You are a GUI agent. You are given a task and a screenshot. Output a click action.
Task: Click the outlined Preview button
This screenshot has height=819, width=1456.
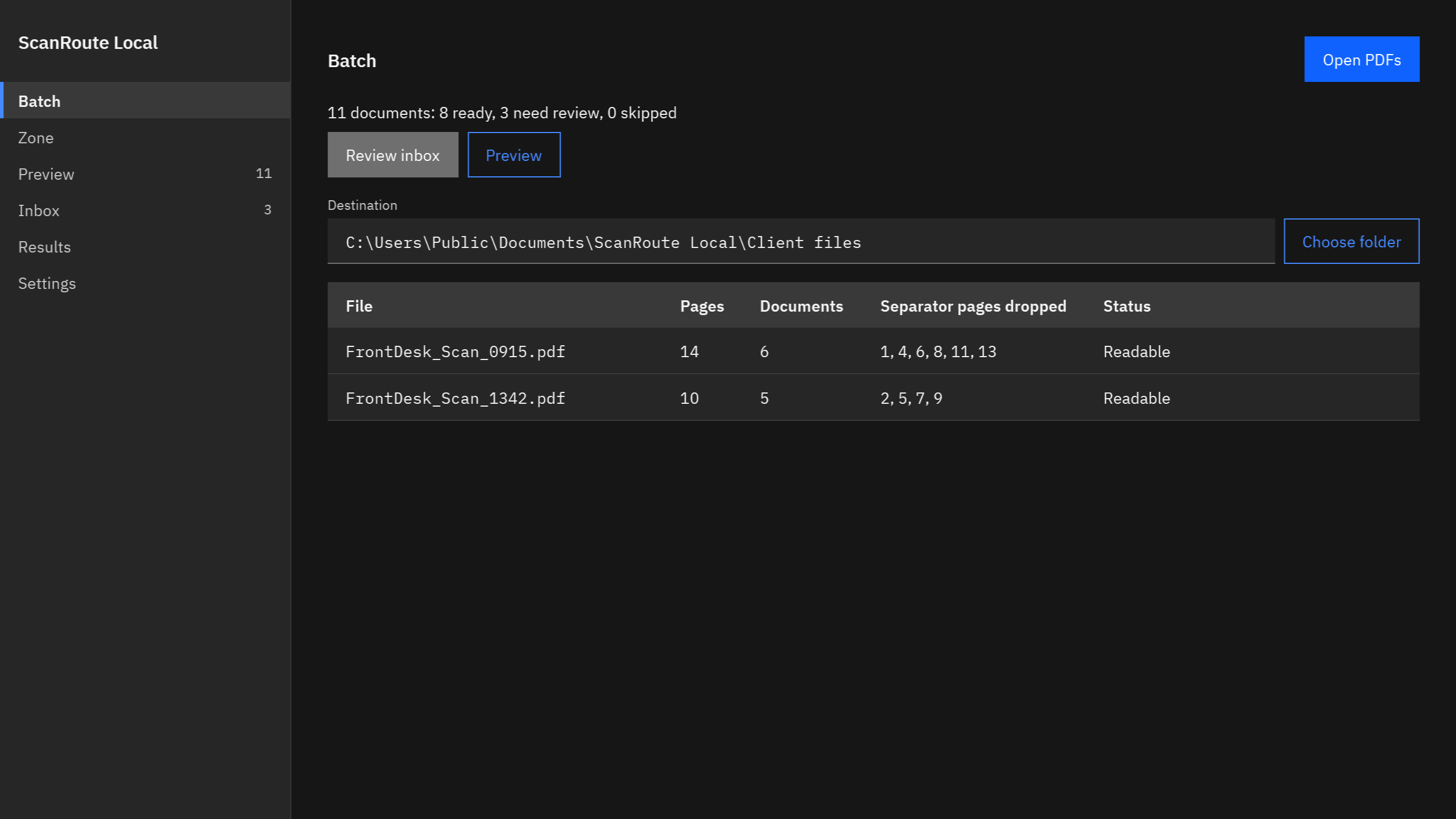514,155
